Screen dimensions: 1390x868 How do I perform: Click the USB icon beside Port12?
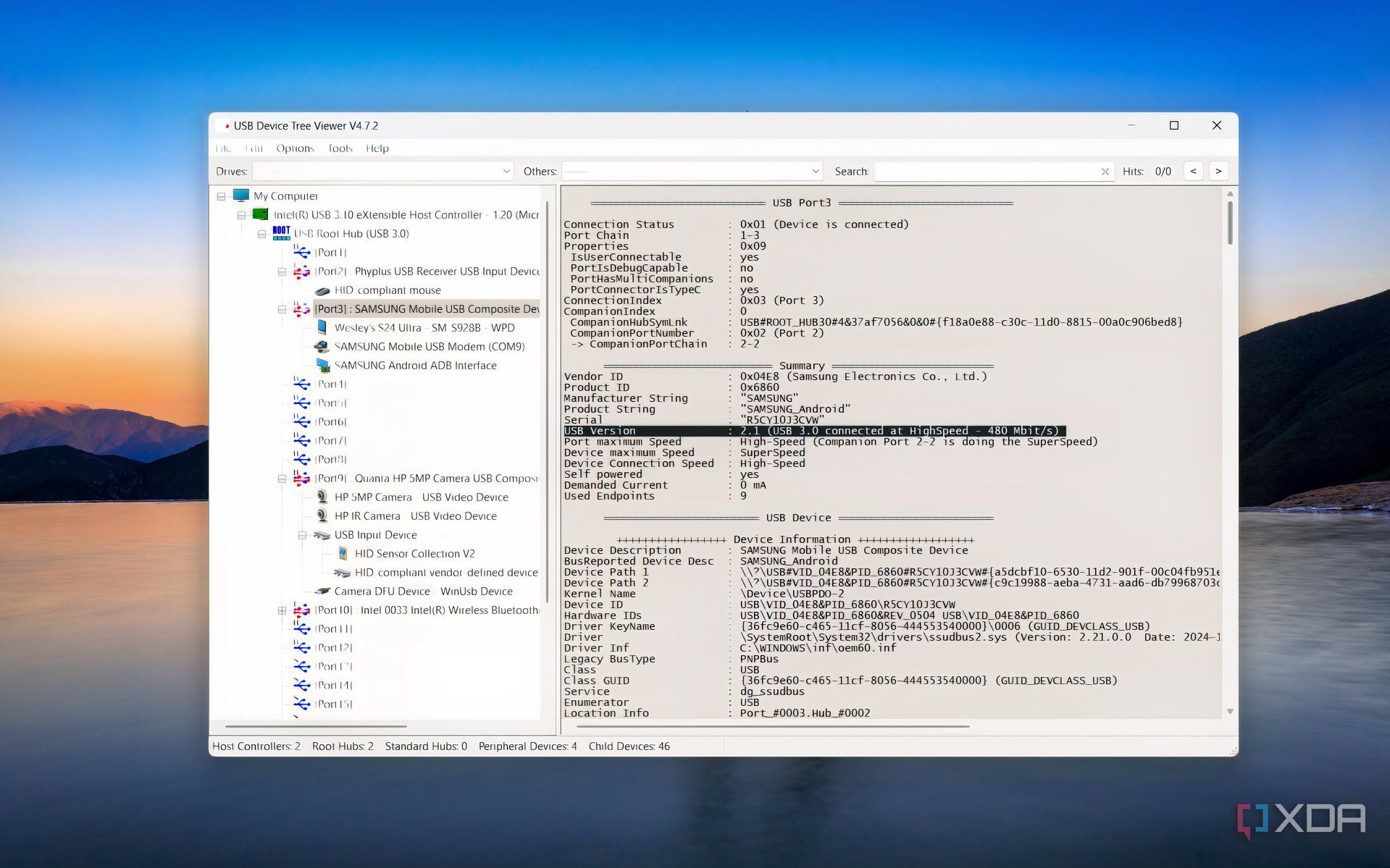pyautogui.click(x=302, y=648)
